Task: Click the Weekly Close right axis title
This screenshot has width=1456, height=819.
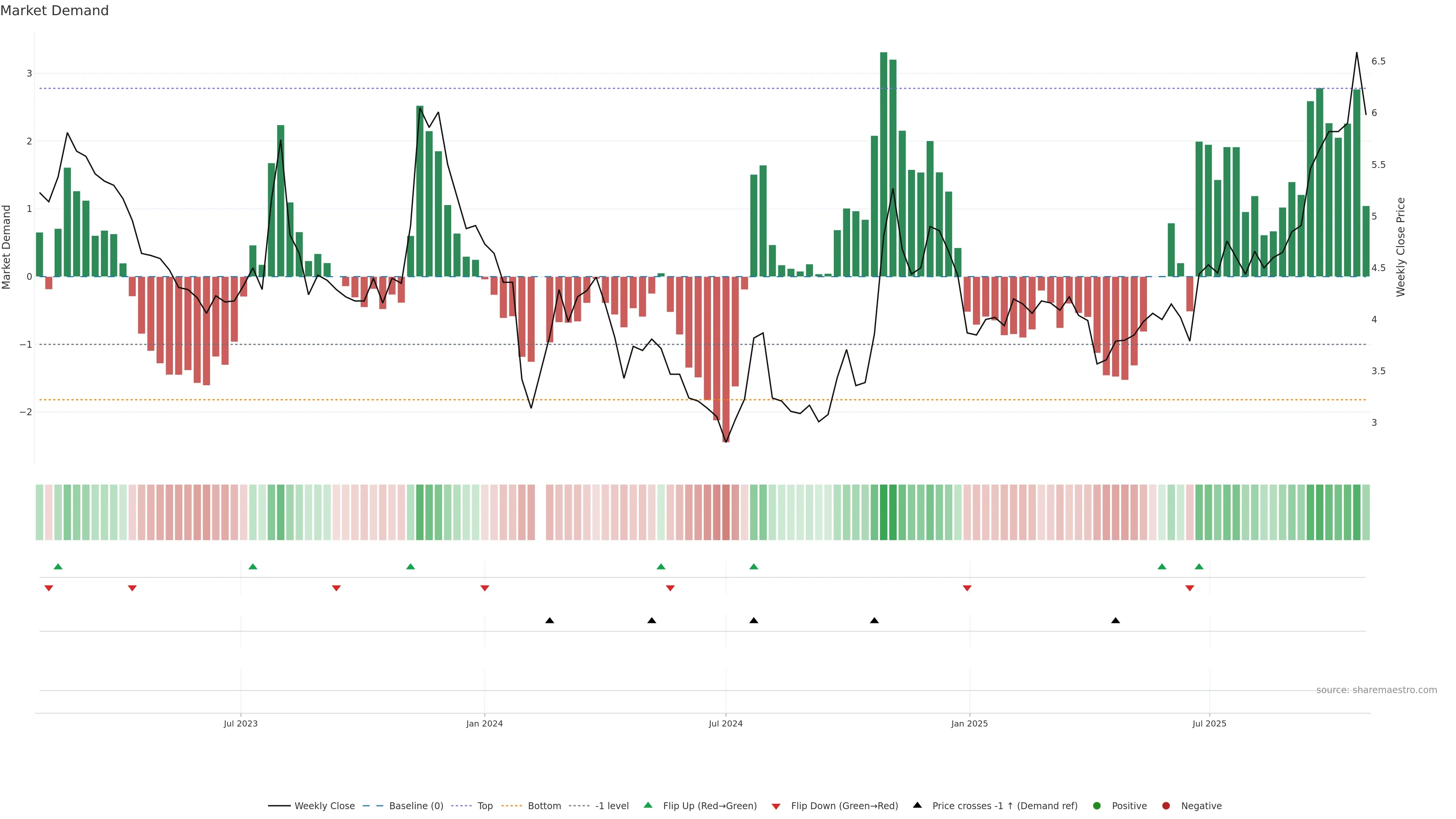Action: pos(1401,247)
